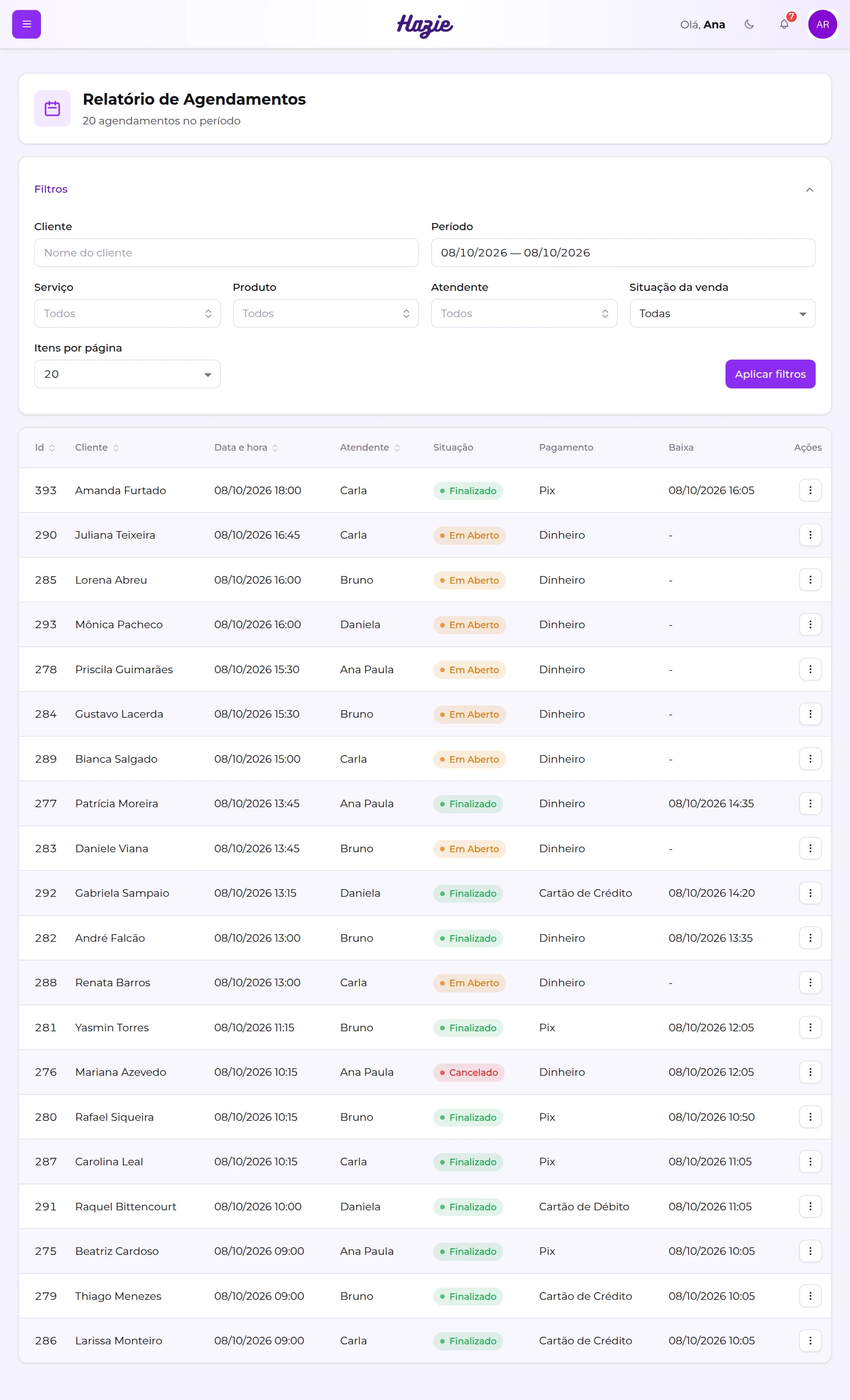Open actions menu for Lorena Abreu
Viewport: 850px width, 1400px height.
point(810,580)
